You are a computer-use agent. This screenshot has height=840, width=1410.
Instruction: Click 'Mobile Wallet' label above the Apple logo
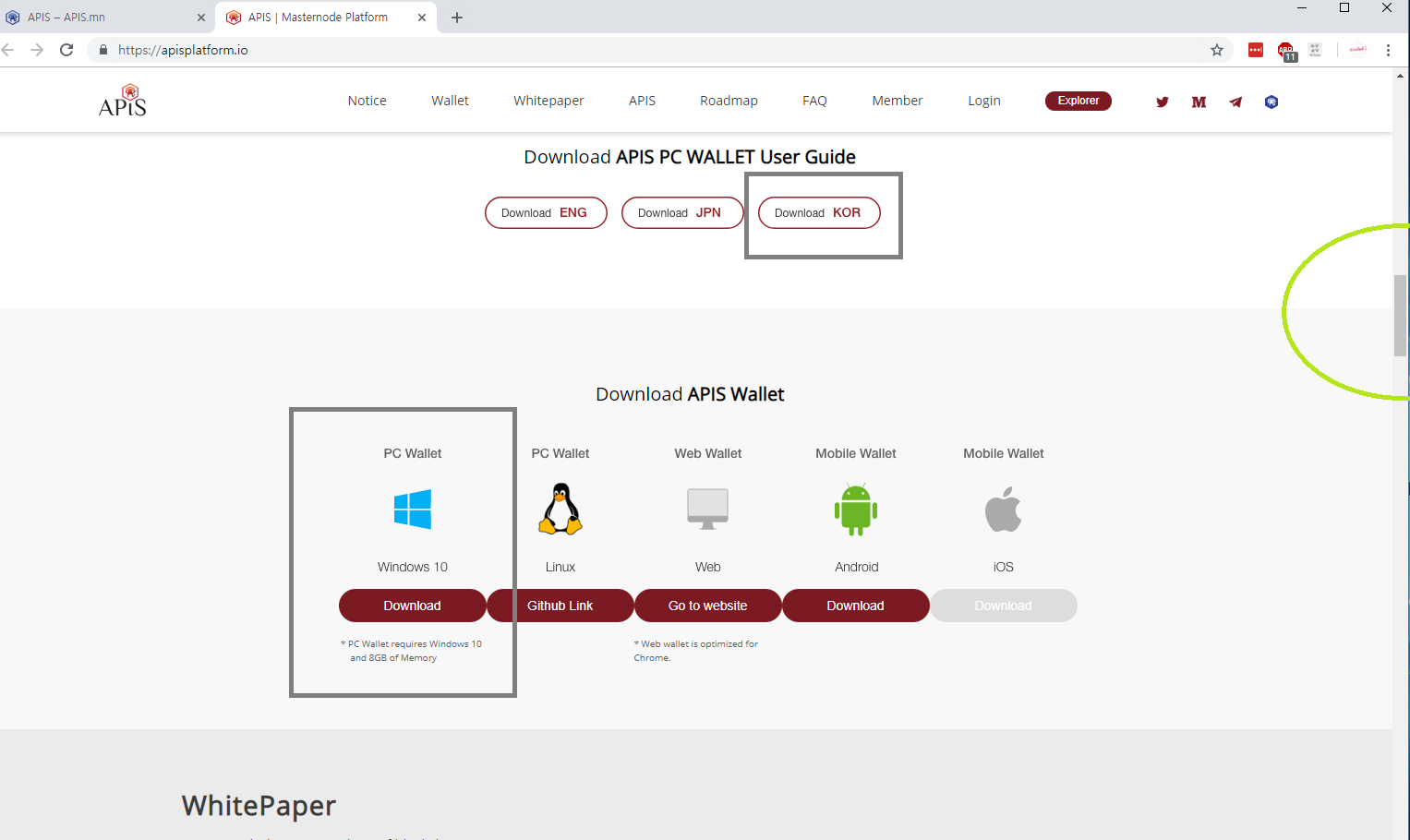click(1004, 453)
